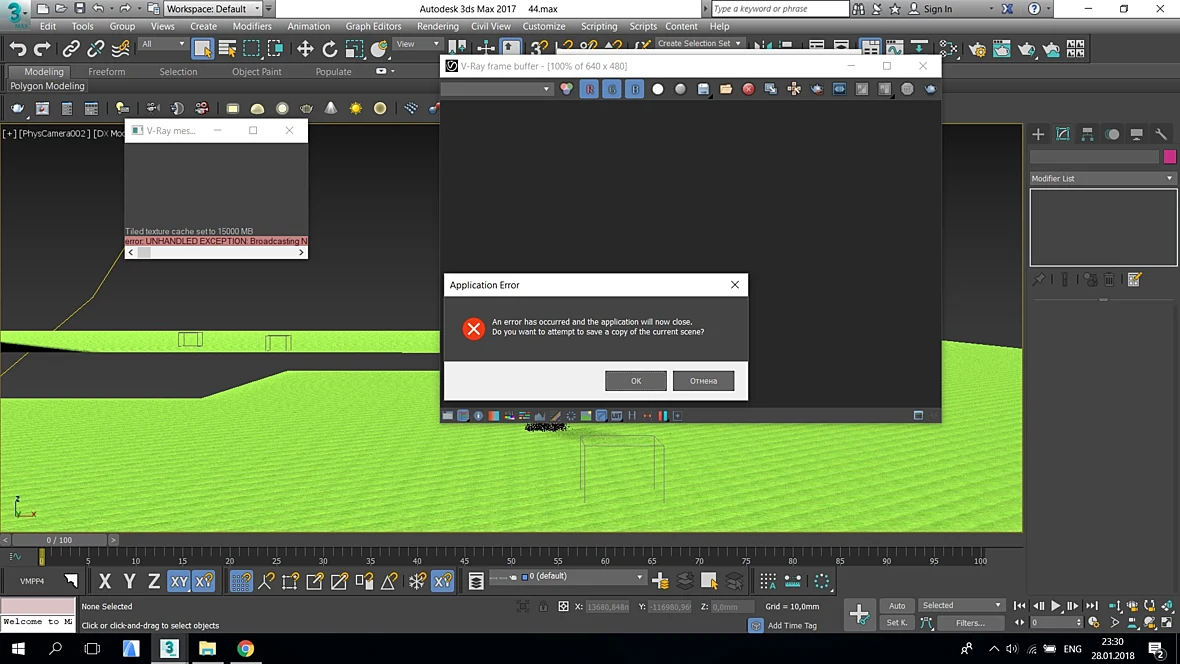Choose the Bind to Space Warp tool

coord(120,49)
